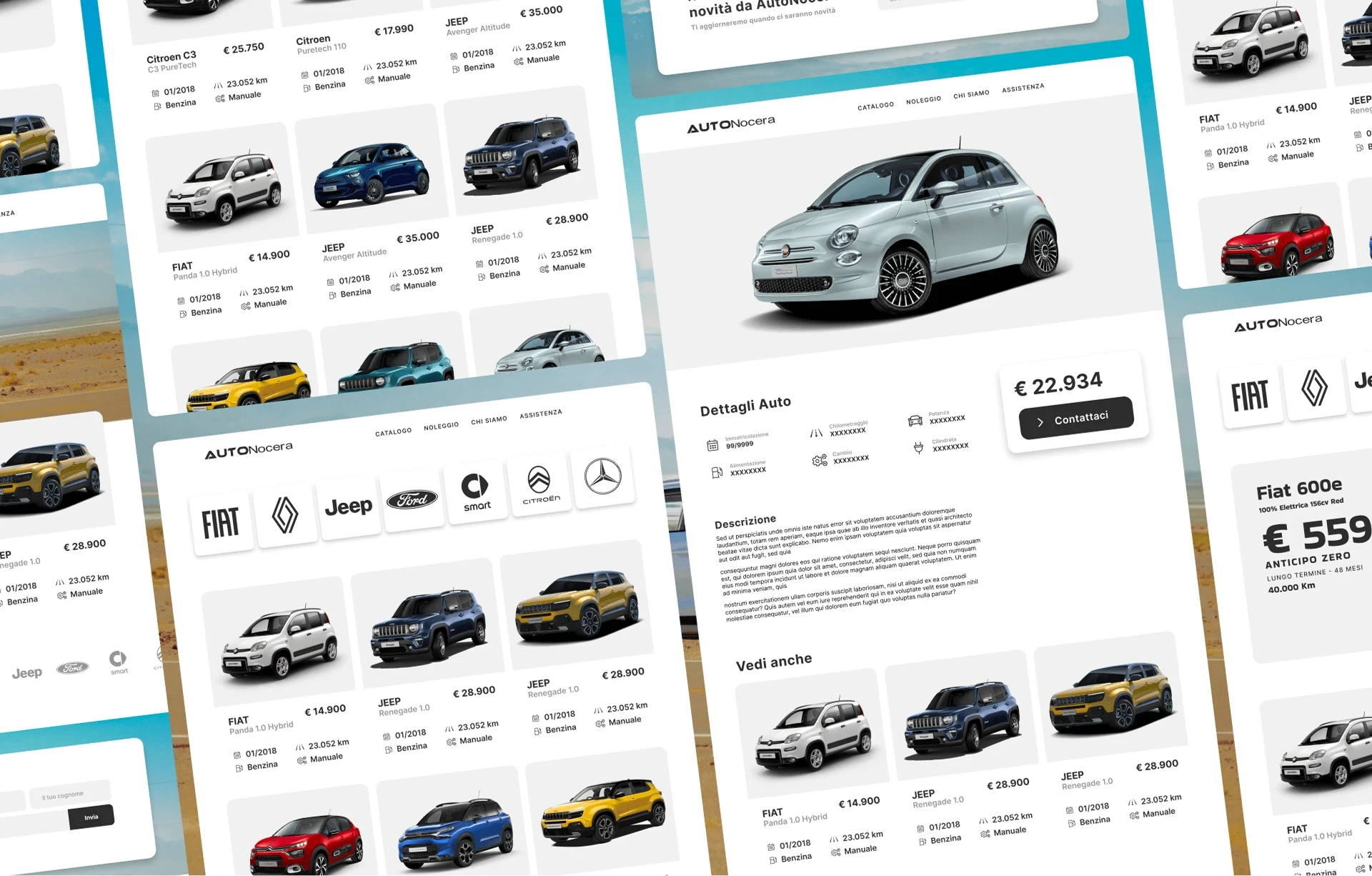Screen dimensions: 1372x876
Task: Click the price '€ 22.934'
Action: click(1058, 384)
